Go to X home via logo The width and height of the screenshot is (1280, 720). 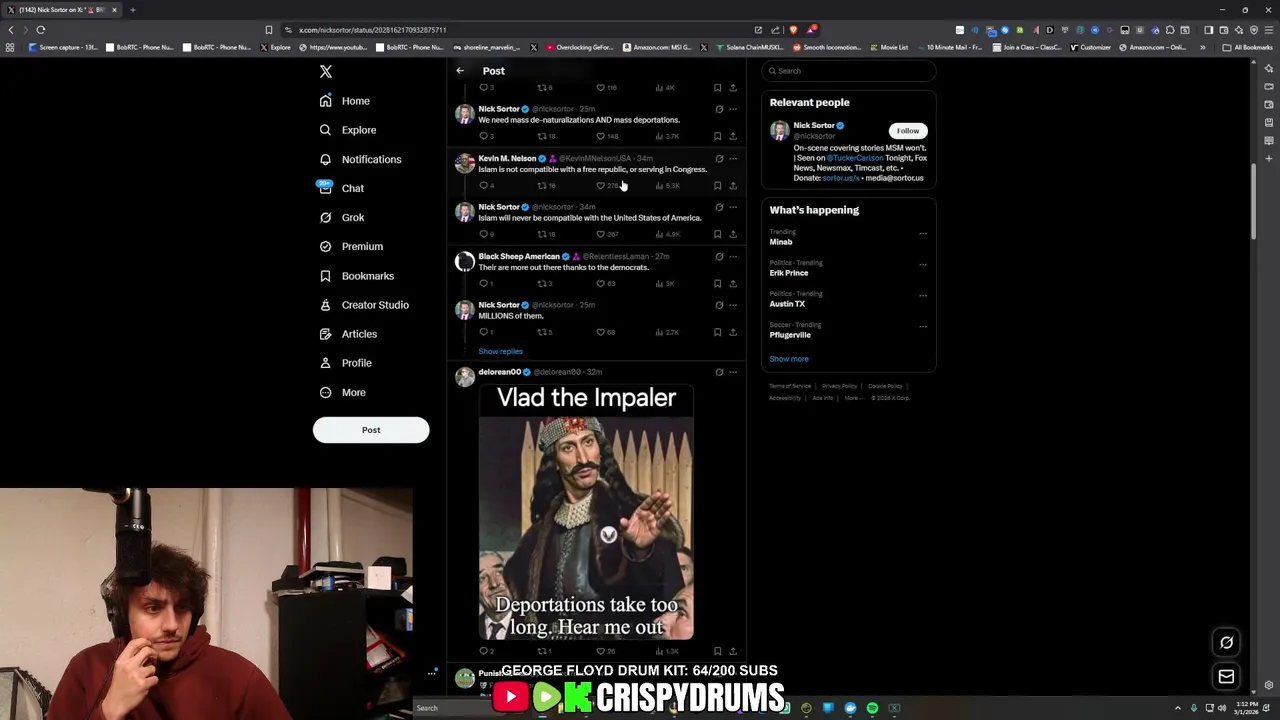(325, 71)
